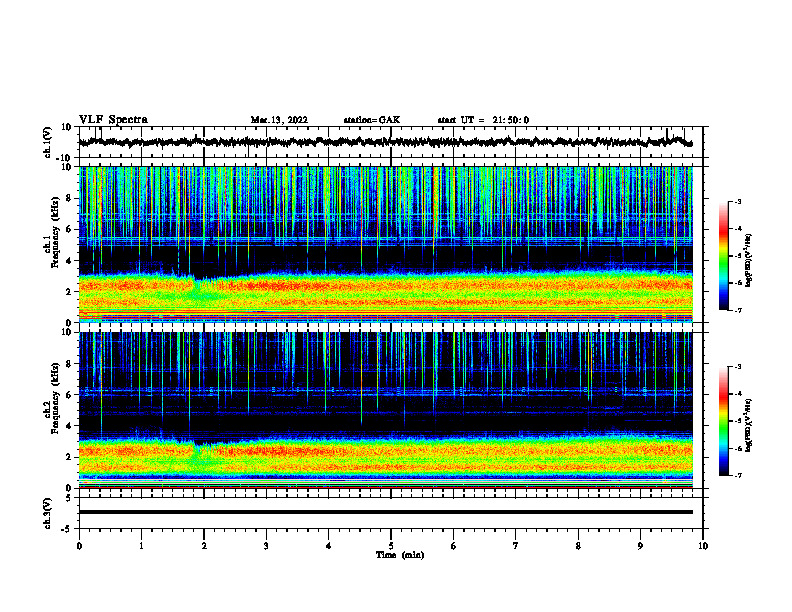Viewport: 792px width, 612px height.
Task: Click the ch.2 spectrogram color scale bar
Action: (724, 421)
